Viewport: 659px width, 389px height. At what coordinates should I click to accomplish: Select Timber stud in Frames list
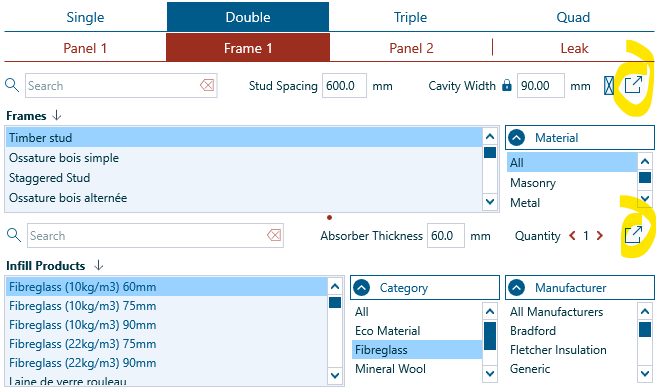coord(244,138)
